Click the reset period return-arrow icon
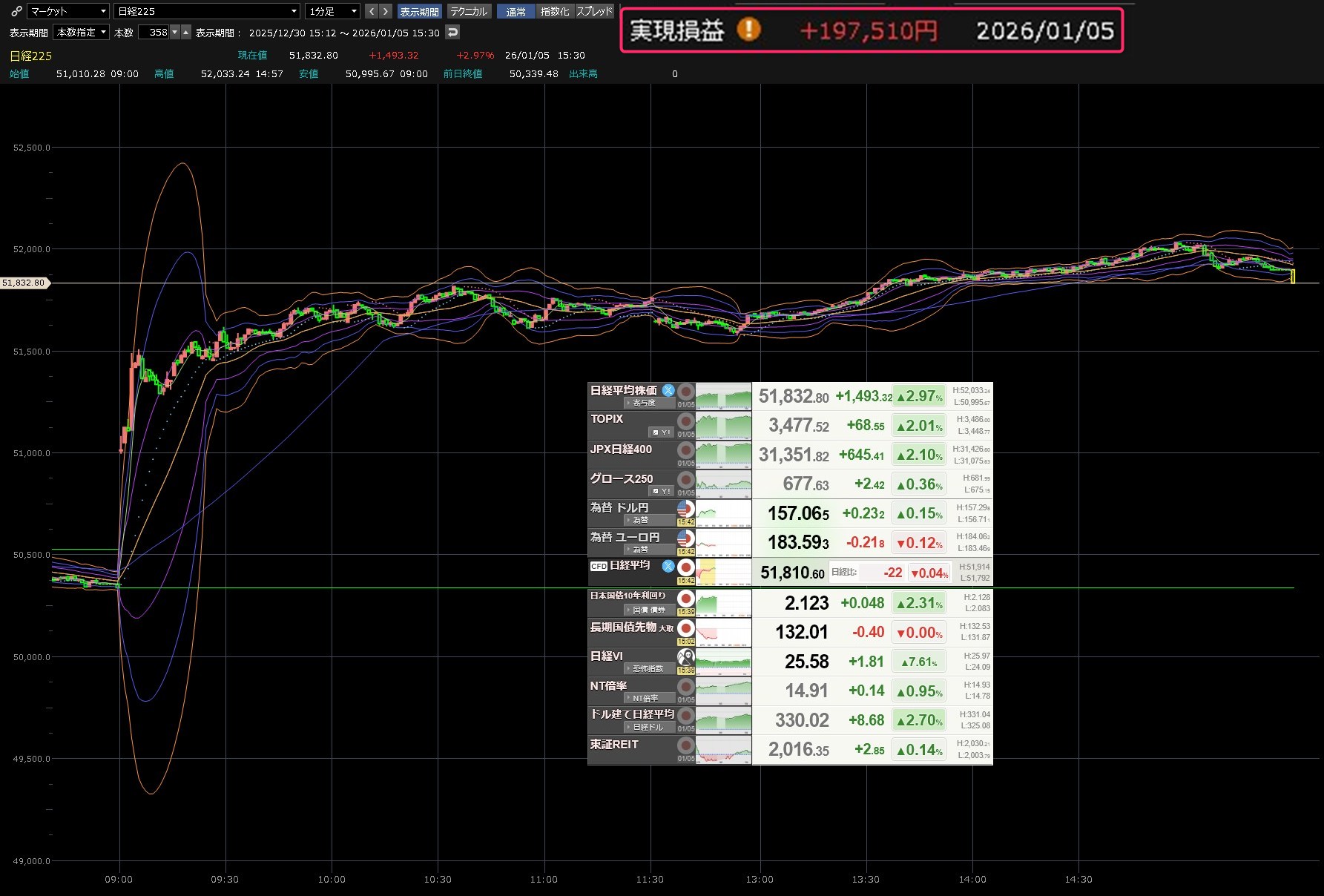The height and width of the screenshot is (896, 1324). (x=452, y=32)
